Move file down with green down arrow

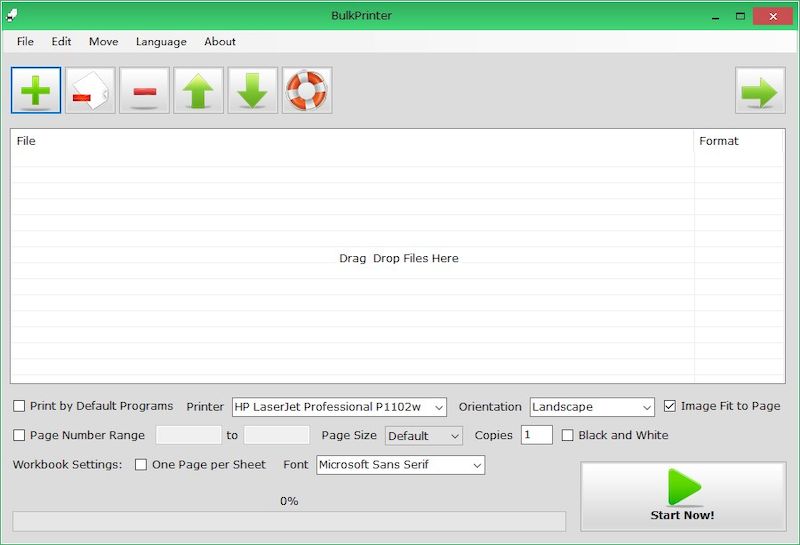pyautogui.click(x=253, y=90)
